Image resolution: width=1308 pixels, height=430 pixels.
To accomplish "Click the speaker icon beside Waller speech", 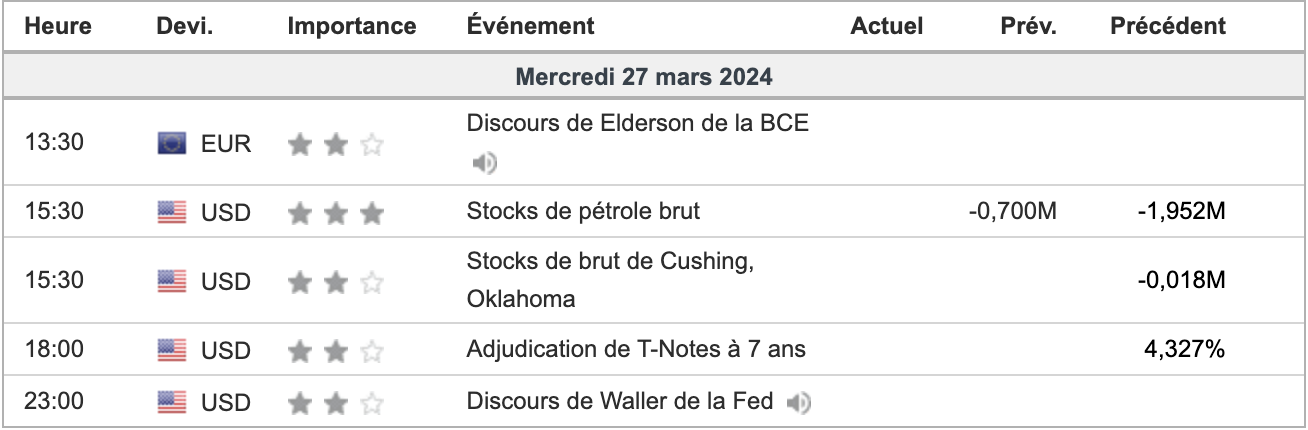I will (798, 403).
